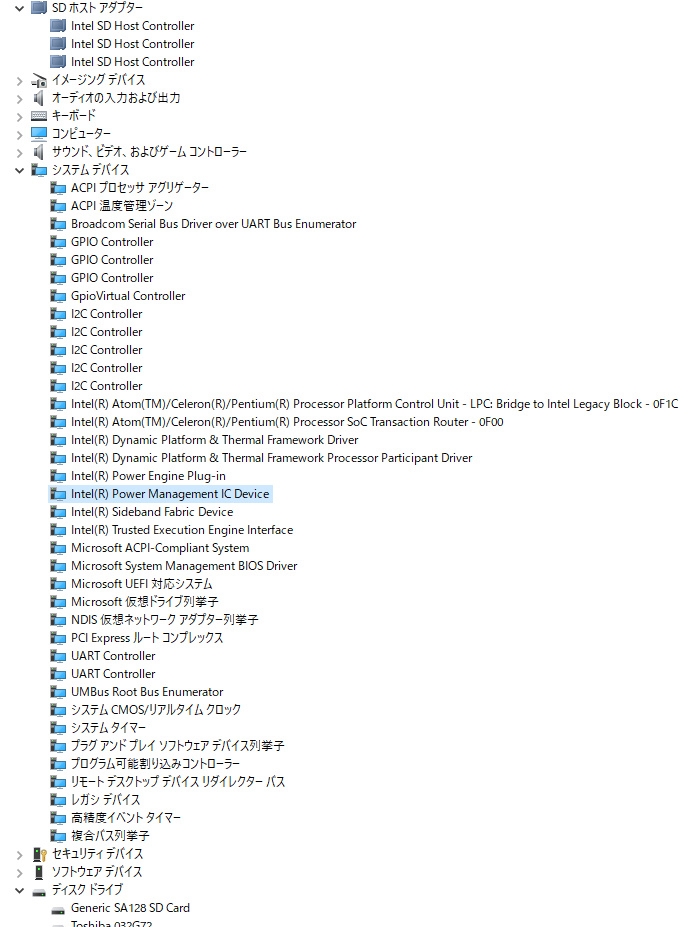Image resolution: width=700 pixels, height=927 pixels.
Task: Select Intel(R) Power Management IC Device
Action: pyautogui.click(x=170, y=494)
